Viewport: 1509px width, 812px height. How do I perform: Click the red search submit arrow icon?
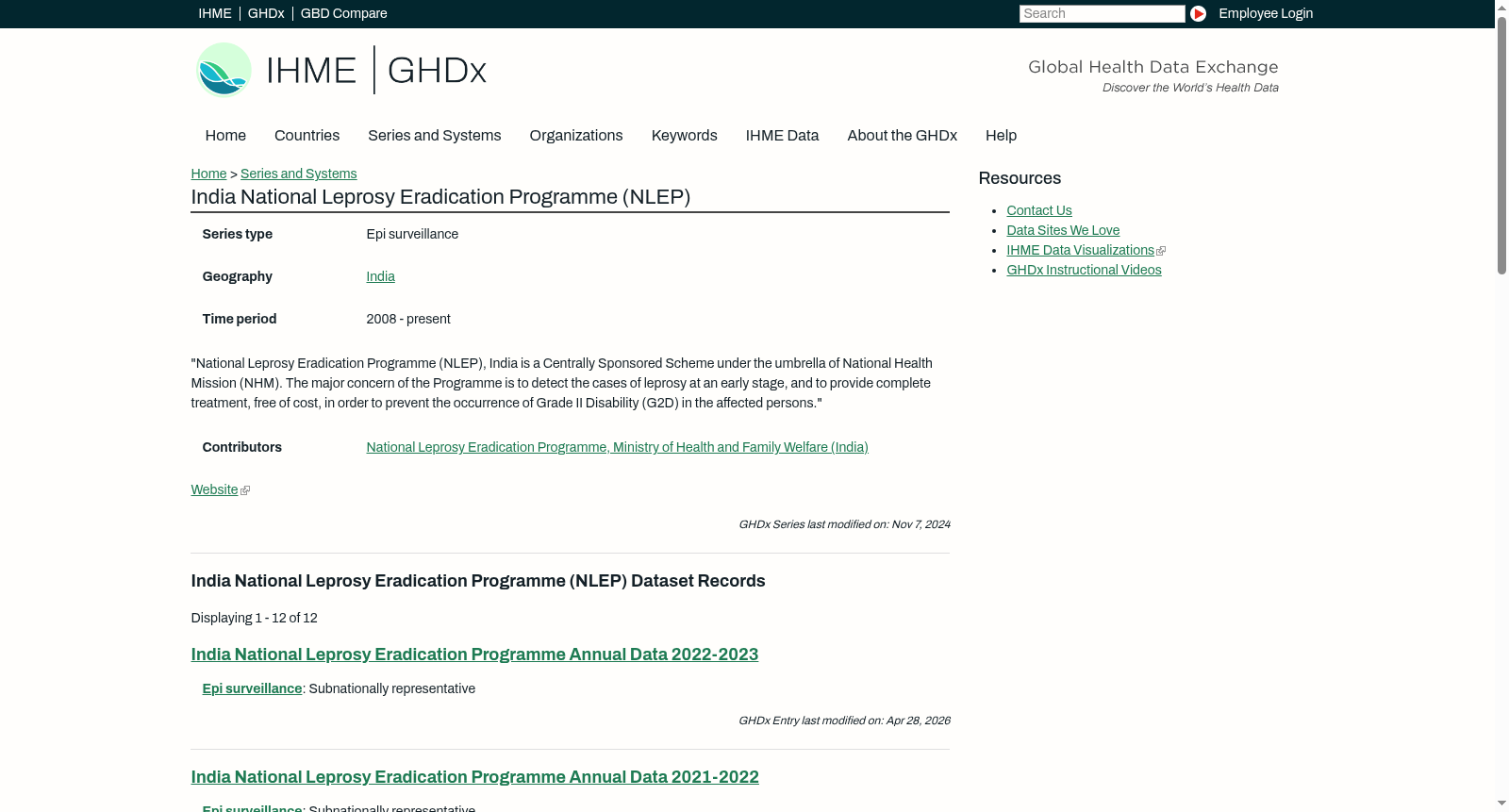pos(1198,13)
